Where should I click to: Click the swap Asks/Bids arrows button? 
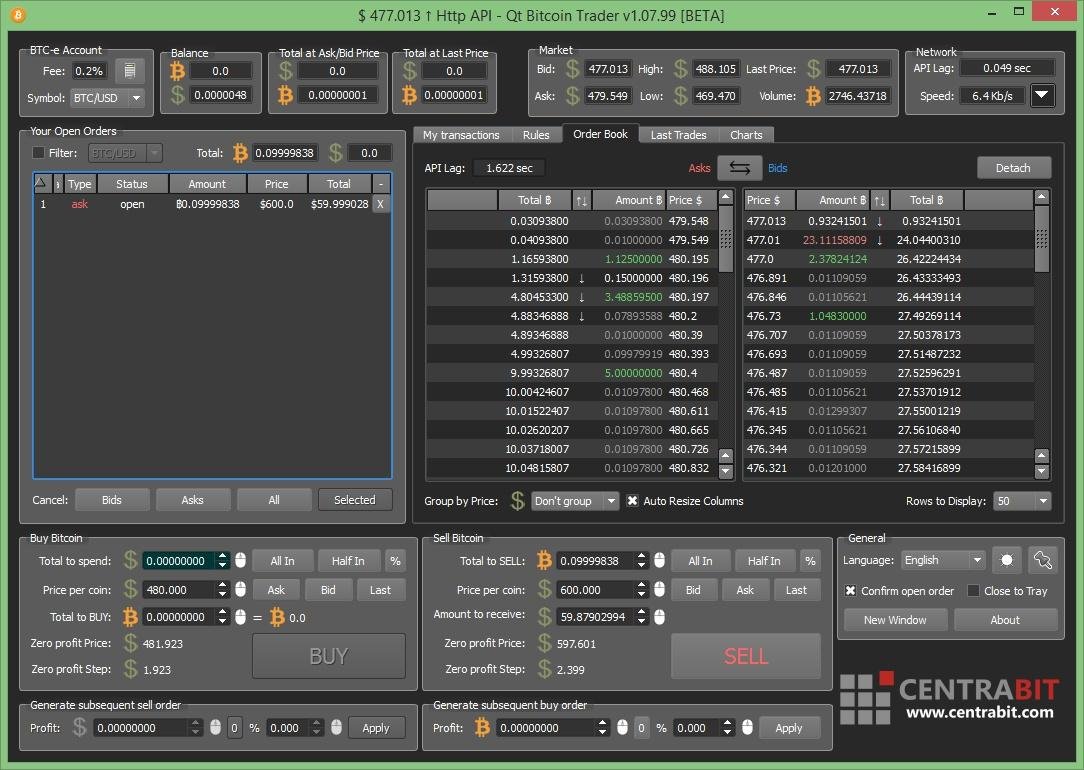coord(739,168)
